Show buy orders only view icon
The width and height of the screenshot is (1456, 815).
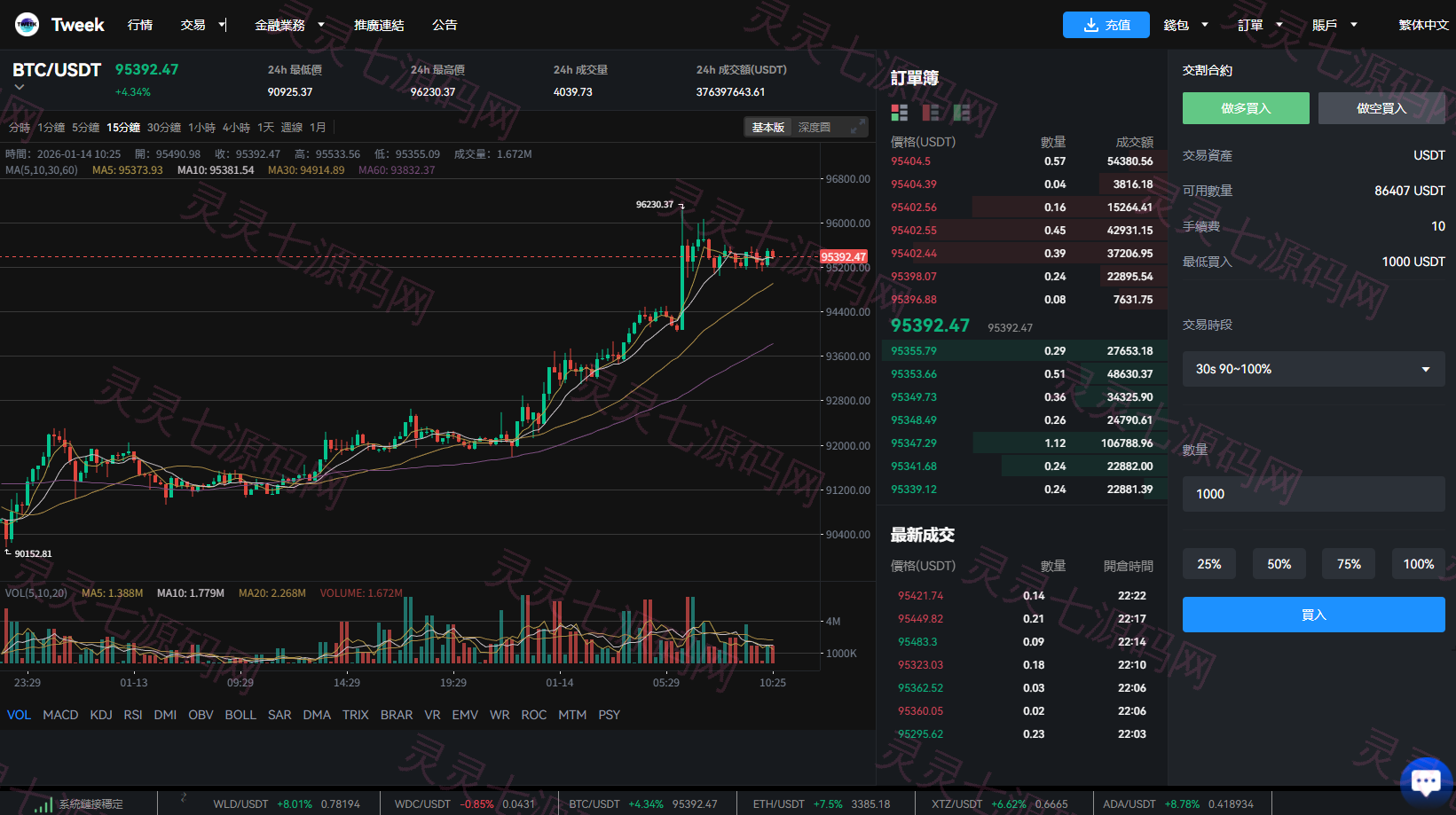[x=962, y=113]
